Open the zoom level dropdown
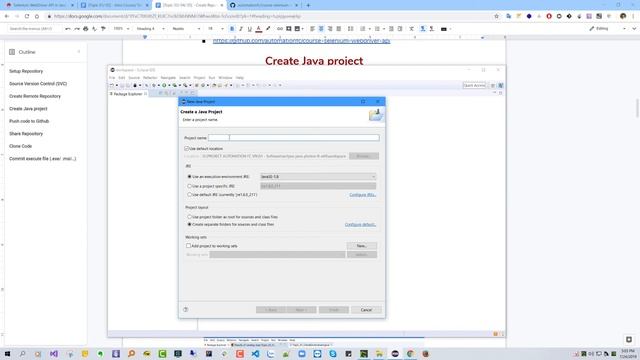The image size is (640, 360). [x=121, y=29]
